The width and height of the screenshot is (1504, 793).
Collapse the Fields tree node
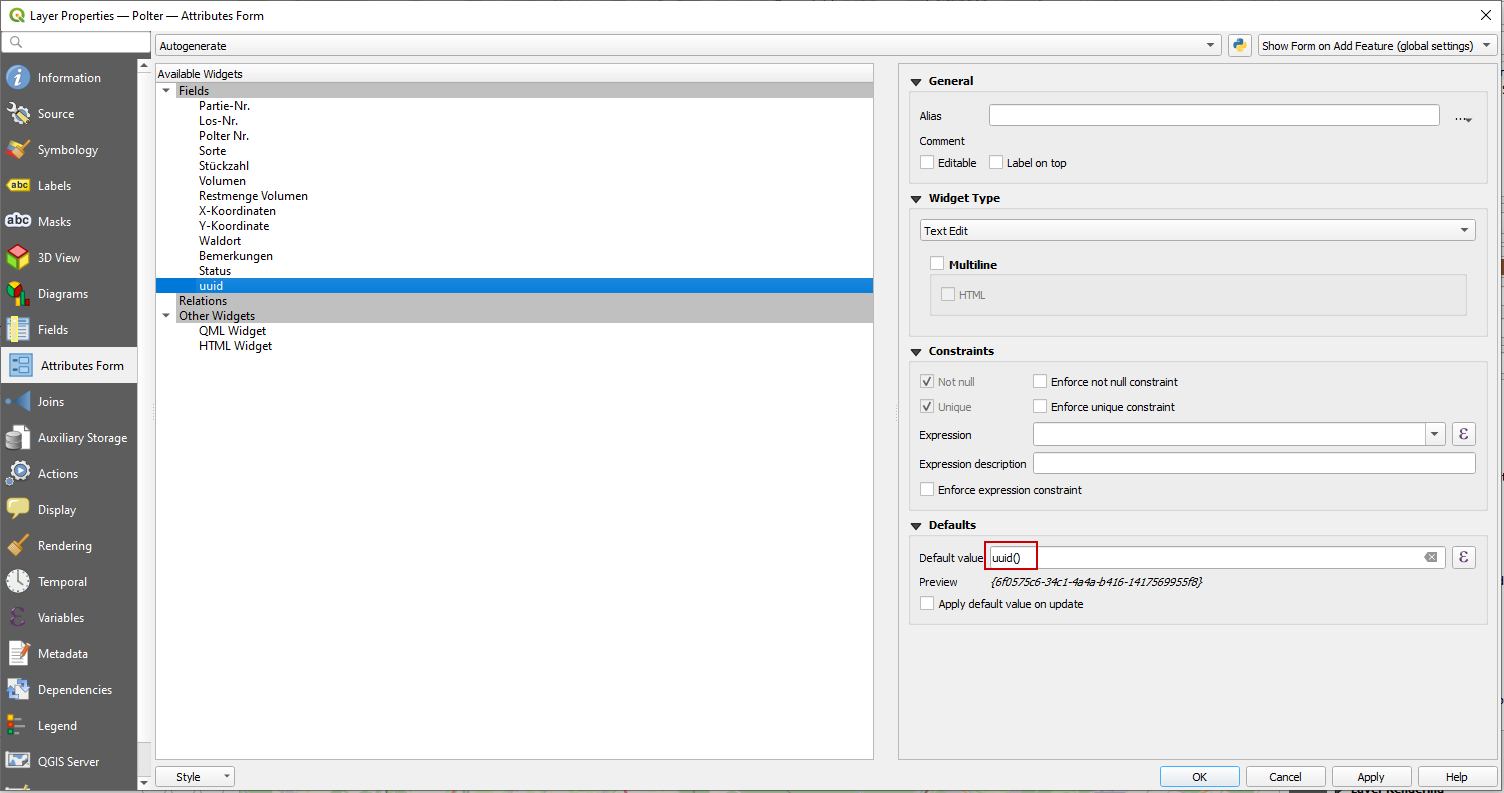(166, 91)
